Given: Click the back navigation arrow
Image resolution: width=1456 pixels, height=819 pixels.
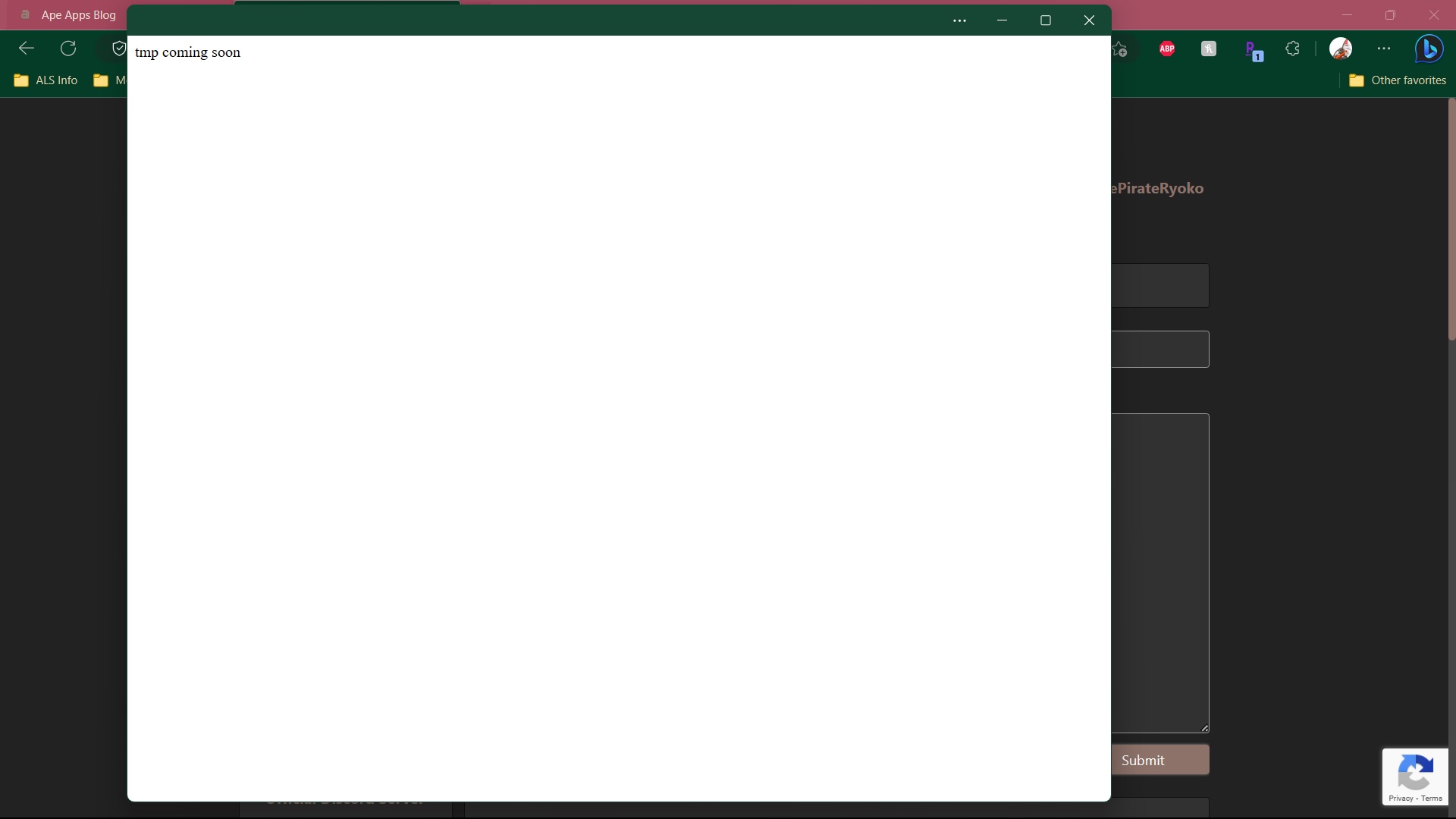Looking at the screenshot, I should [x=25, y=48].
